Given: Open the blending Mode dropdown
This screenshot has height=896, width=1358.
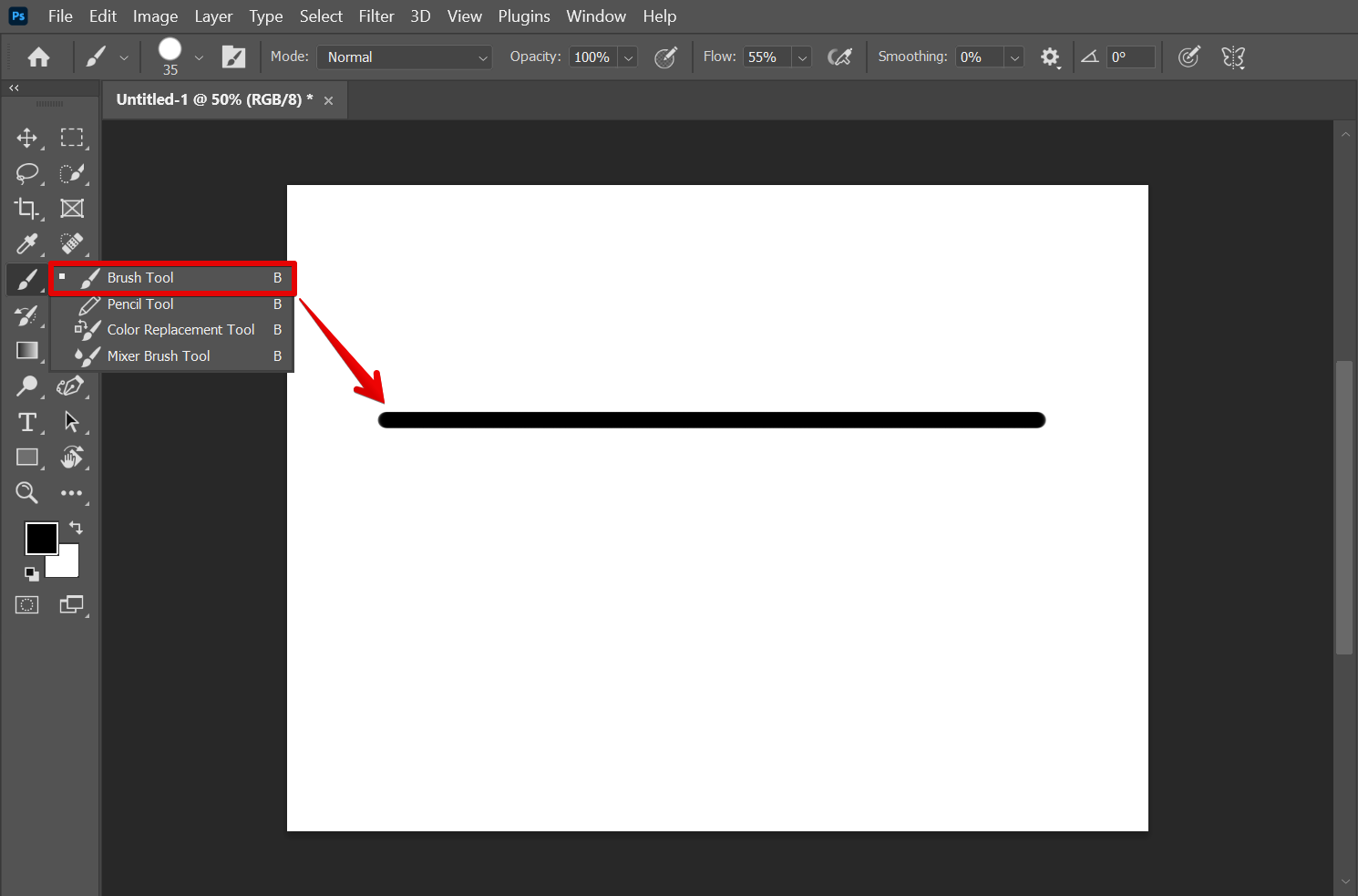Looking at the screenshot, I should tap(405, 57).
